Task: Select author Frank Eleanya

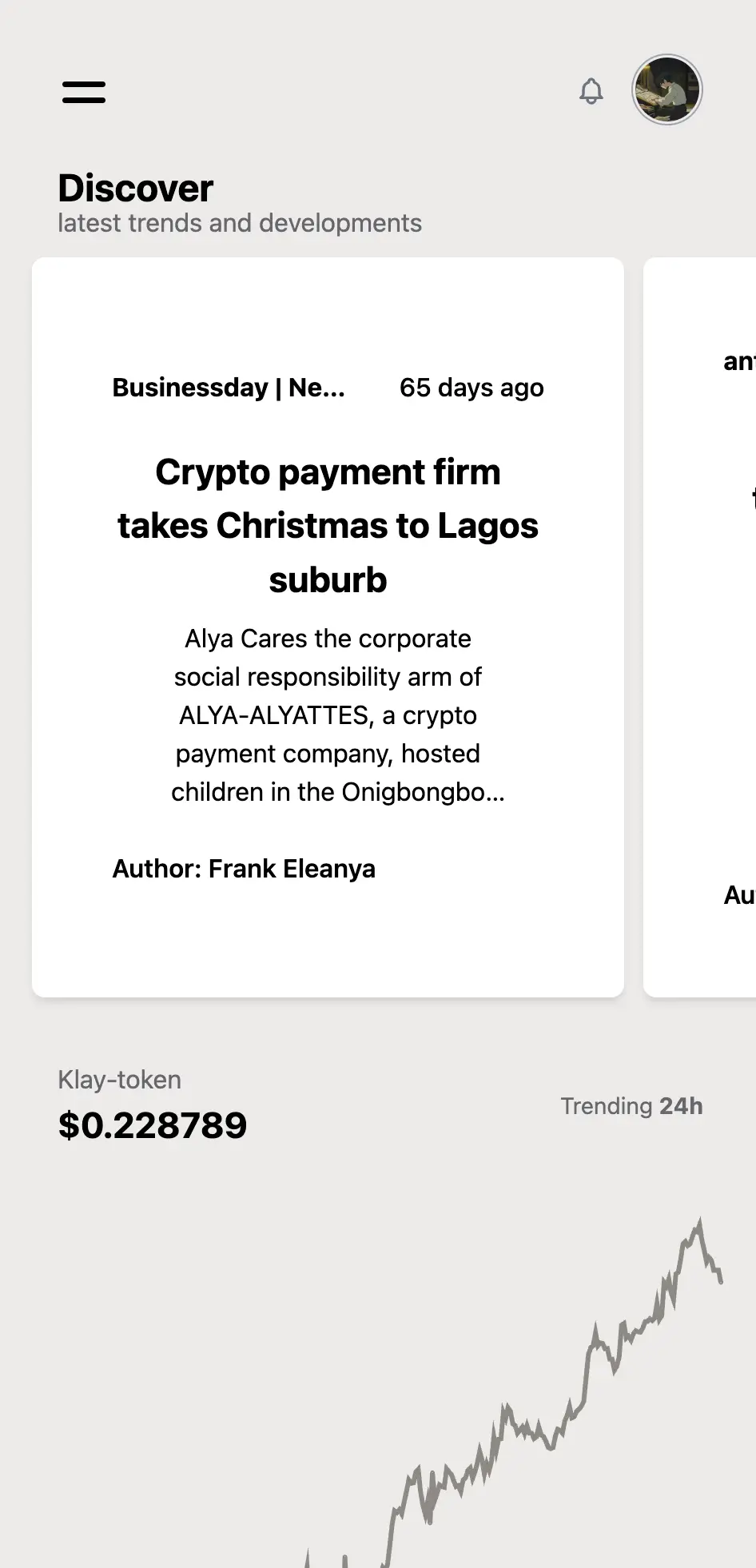Action: pyautogui.click(x=244, y=869)
